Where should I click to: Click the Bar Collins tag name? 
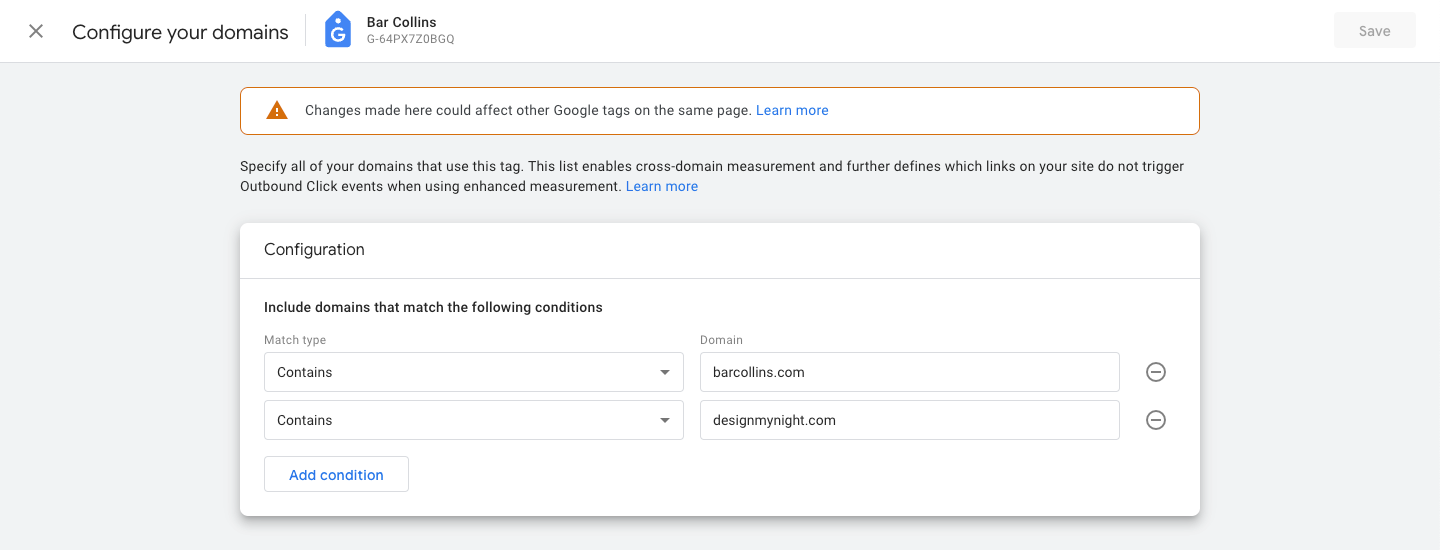(x=402, y=22)
